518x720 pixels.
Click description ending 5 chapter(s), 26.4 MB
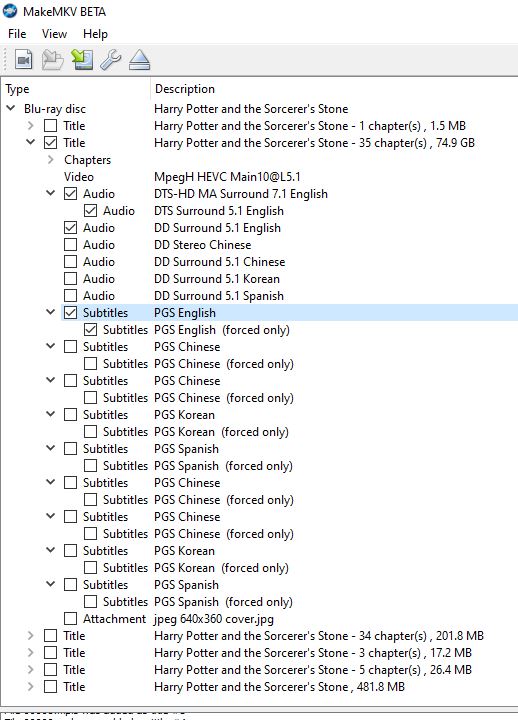point(313,669)
